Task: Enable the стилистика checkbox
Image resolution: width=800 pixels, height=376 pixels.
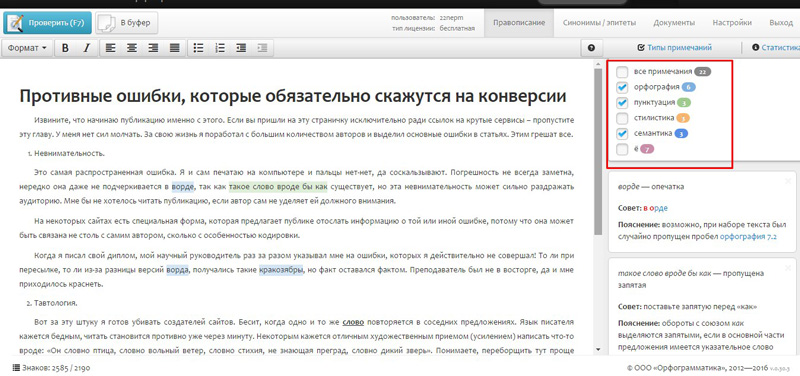Action: coord(622,118)
